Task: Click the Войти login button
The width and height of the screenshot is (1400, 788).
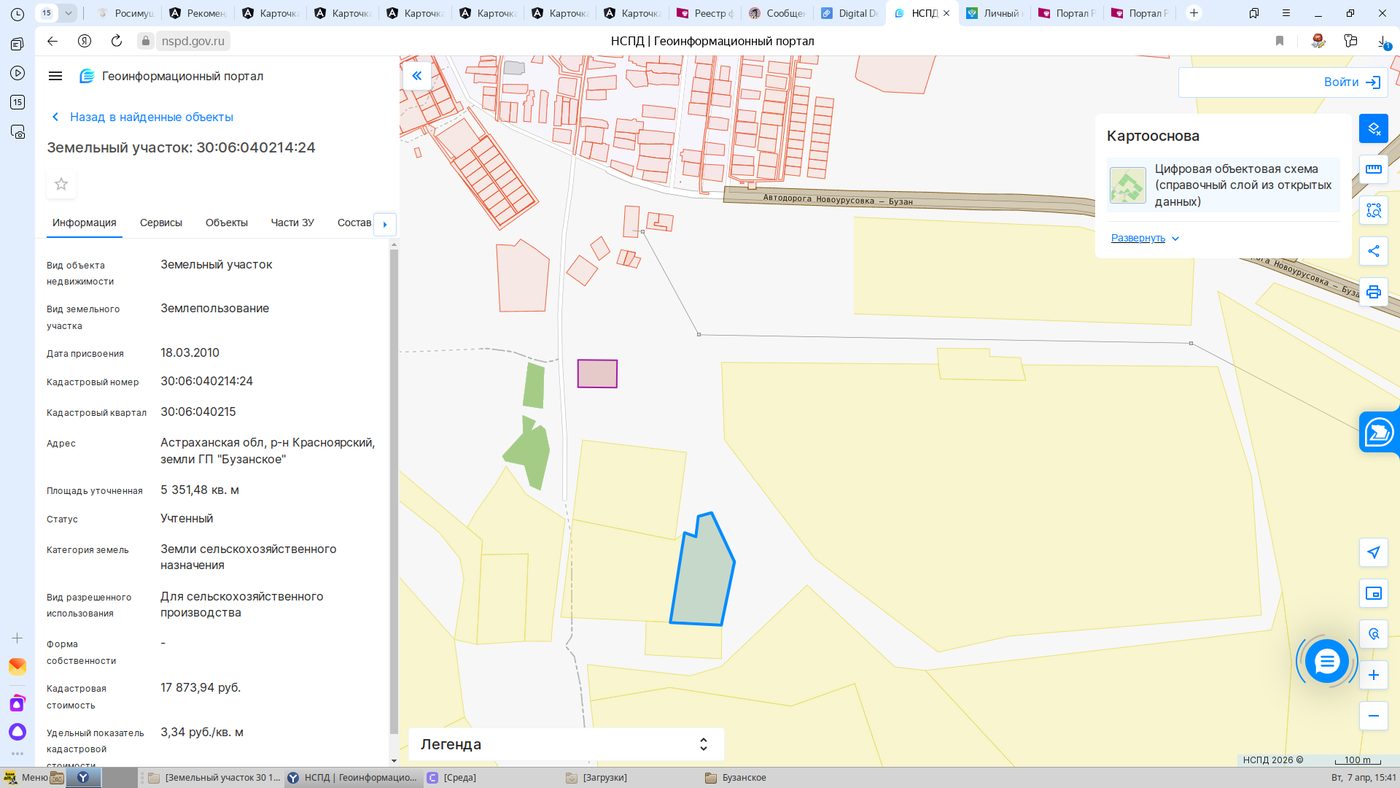Action: 1284,82
